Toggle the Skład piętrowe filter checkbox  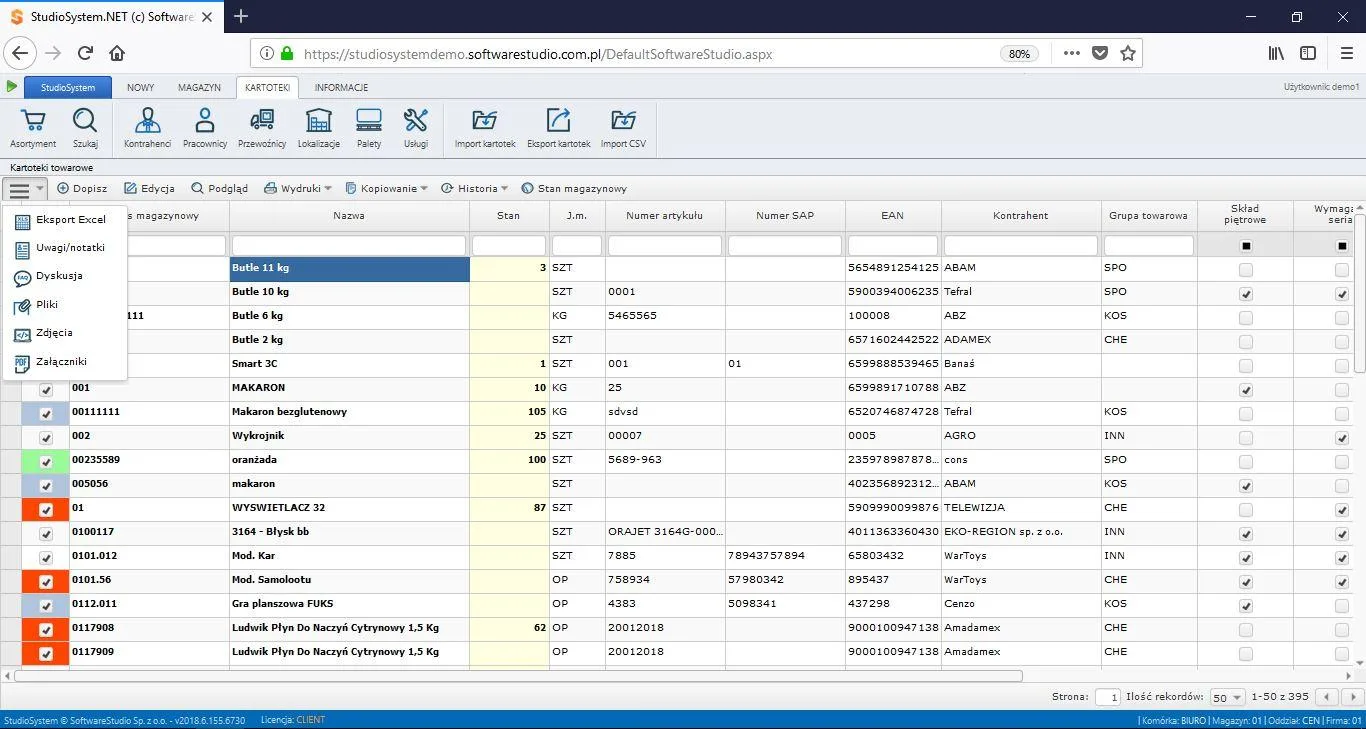pos(1245,246)
